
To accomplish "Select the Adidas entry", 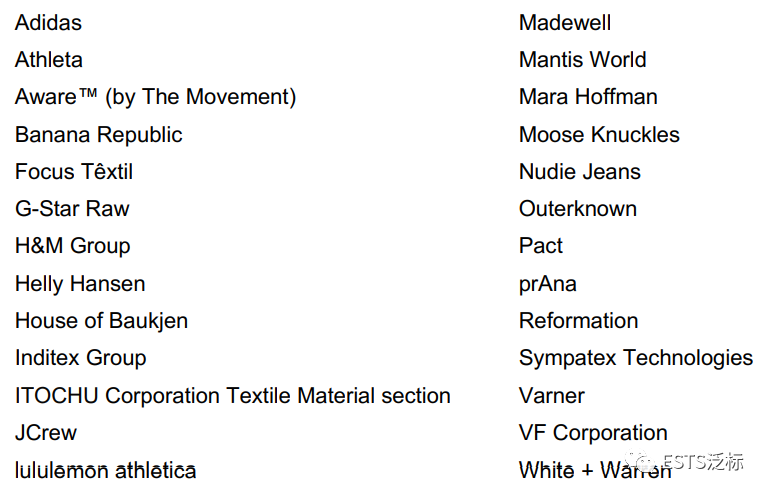I will 48,23.
